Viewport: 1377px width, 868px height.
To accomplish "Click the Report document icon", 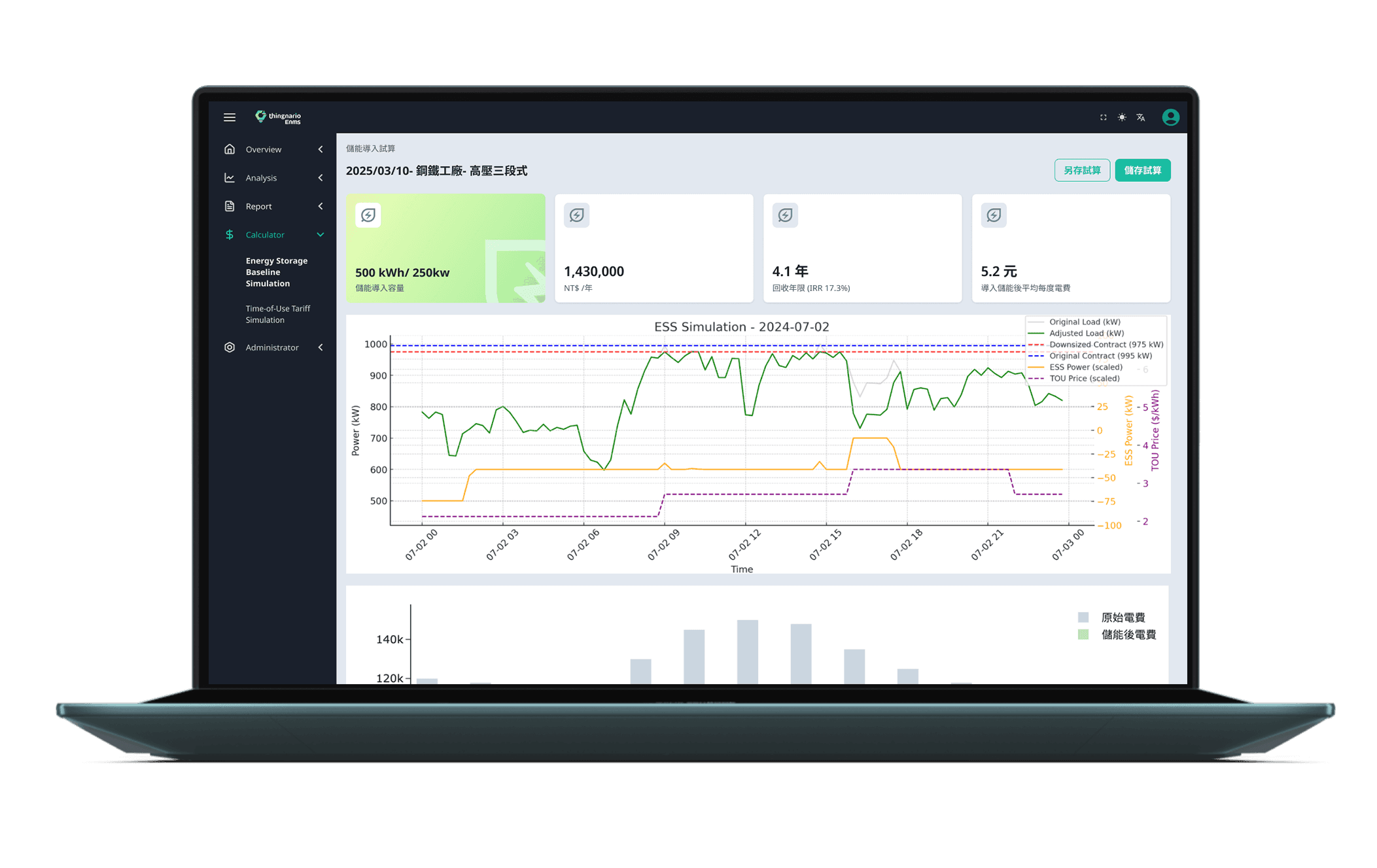I will point(230,206).
